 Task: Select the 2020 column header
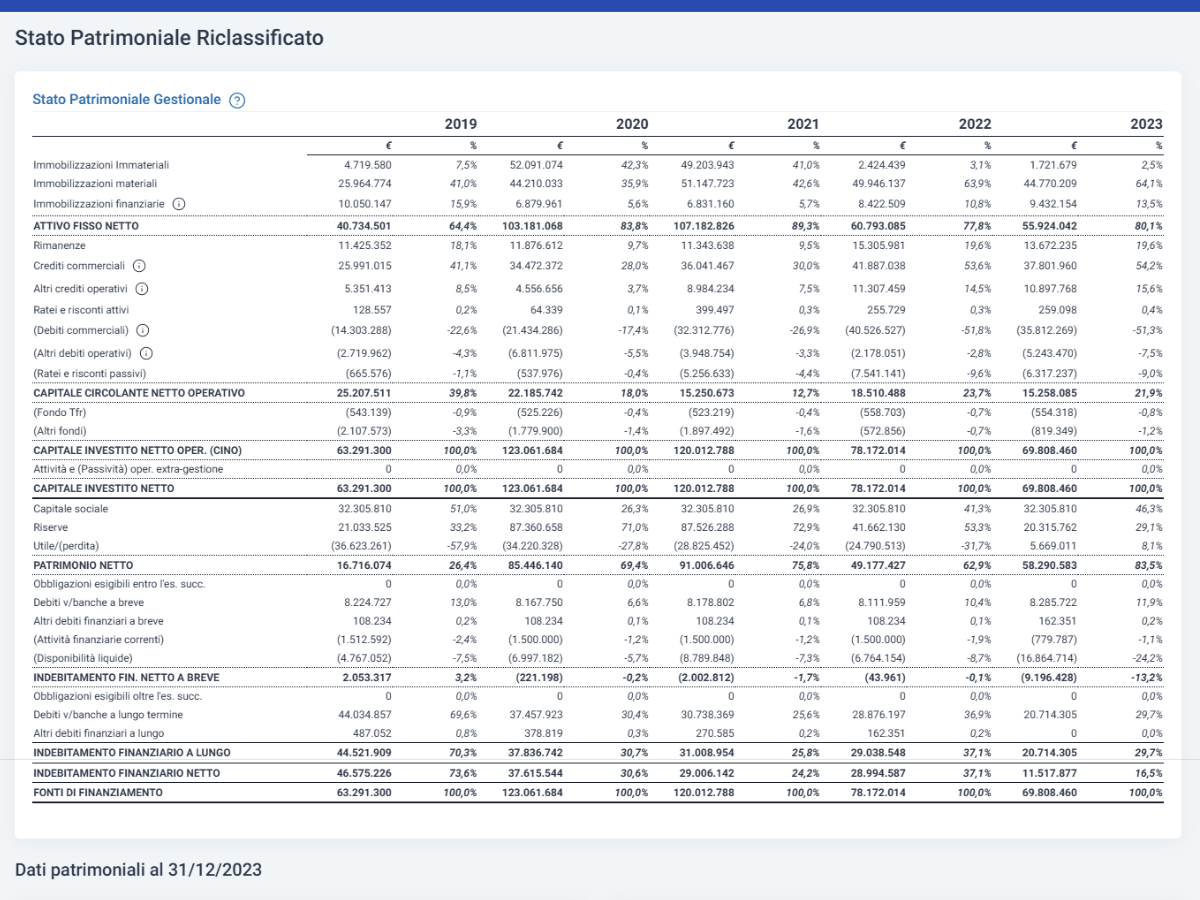coord(632,124)
